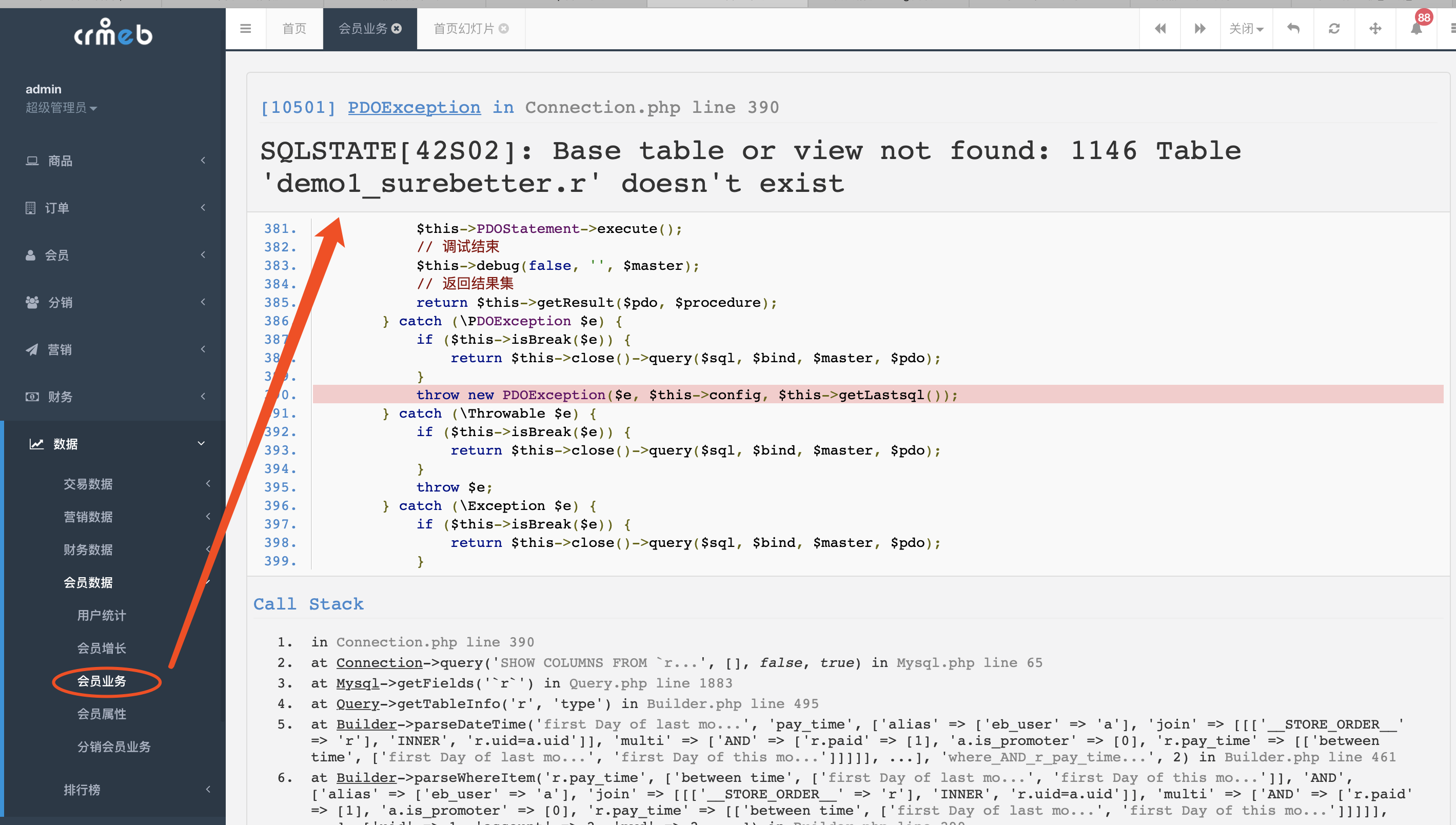Open 财务数据 in sidebar
Viewport: 1456px width, 825px height.
tap(88, 549)
